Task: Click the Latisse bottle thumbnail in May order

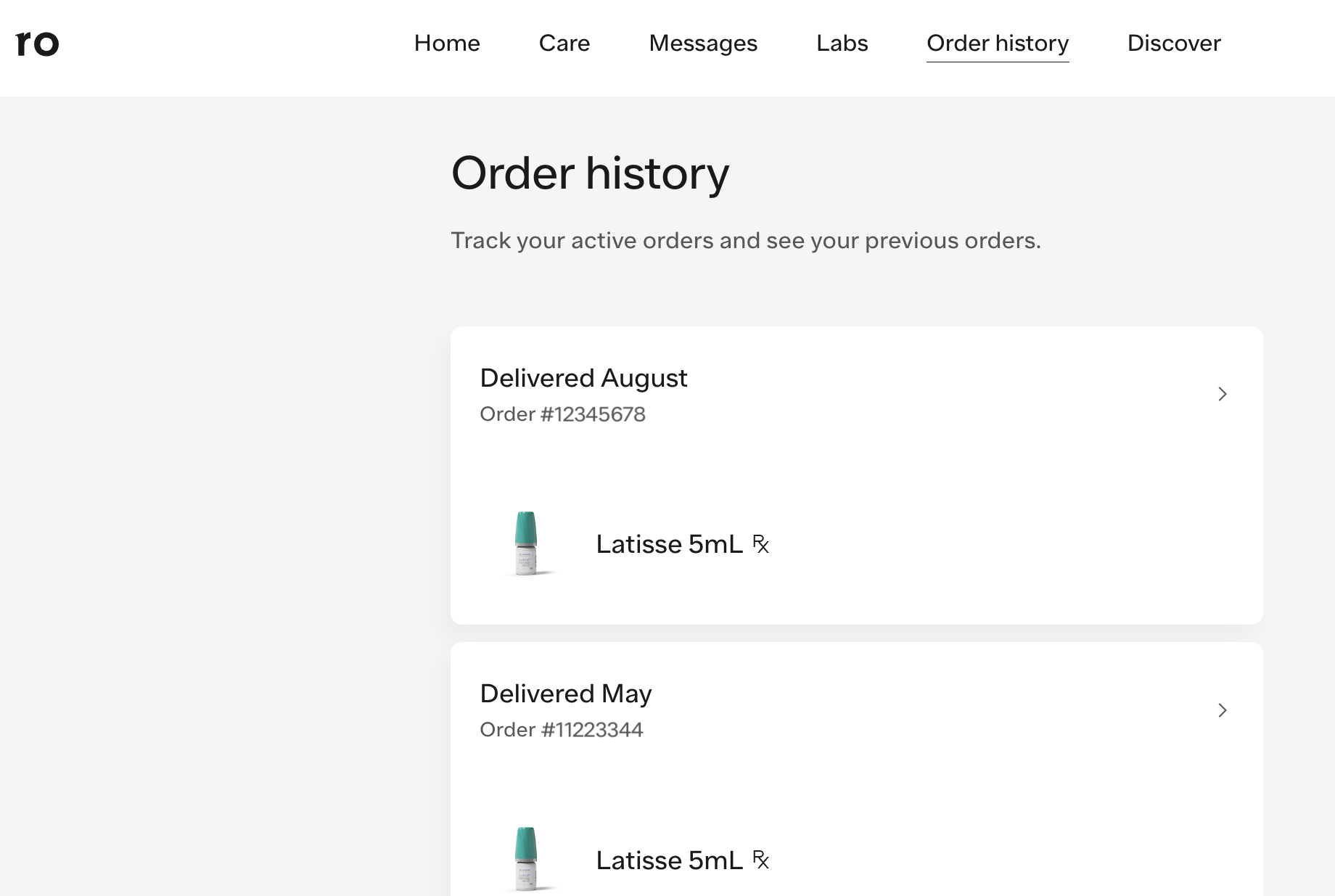Action: pyautogui.click(x=526, y=859)
